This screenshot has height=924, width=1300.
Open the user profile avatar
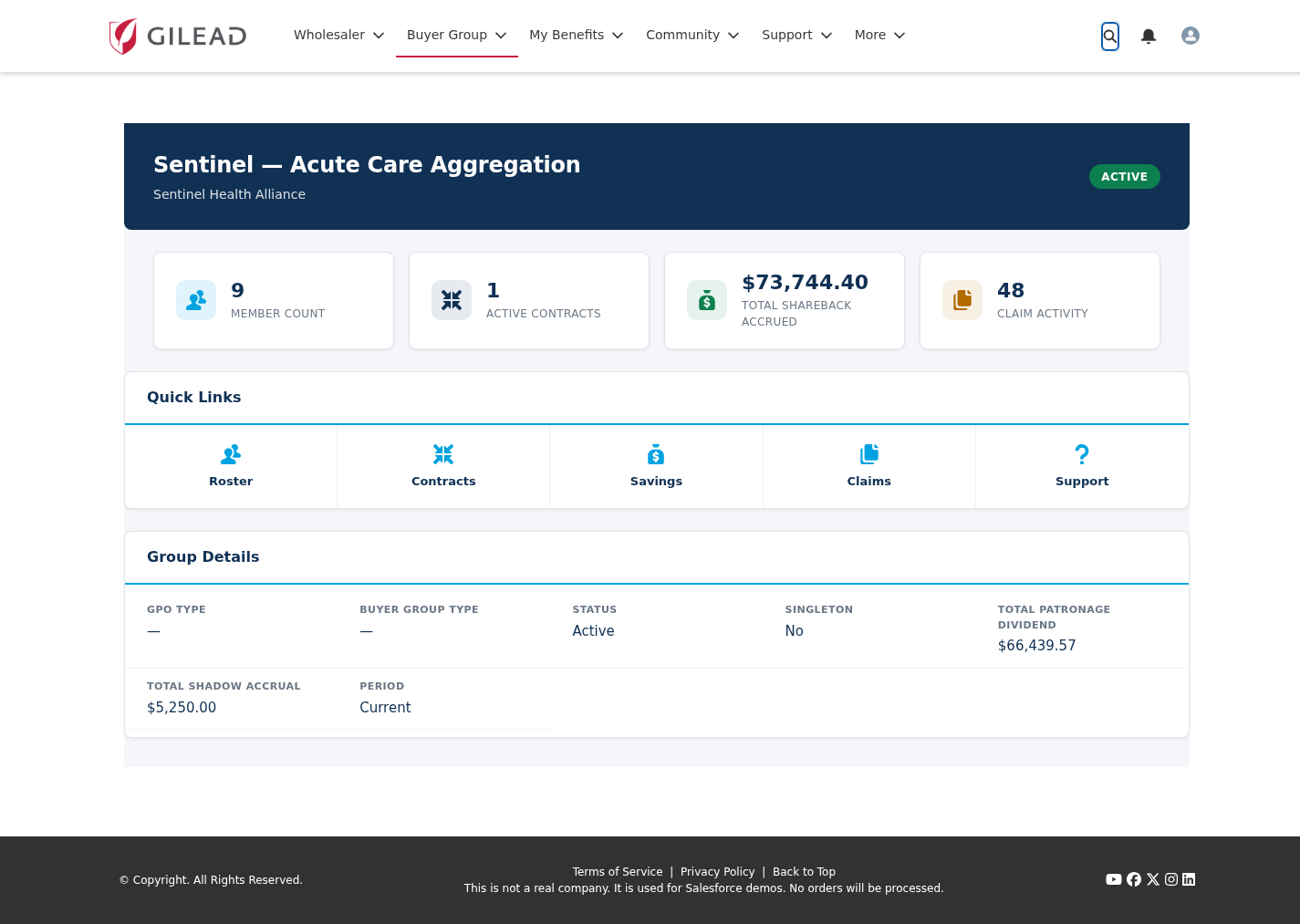[1191, 36]
